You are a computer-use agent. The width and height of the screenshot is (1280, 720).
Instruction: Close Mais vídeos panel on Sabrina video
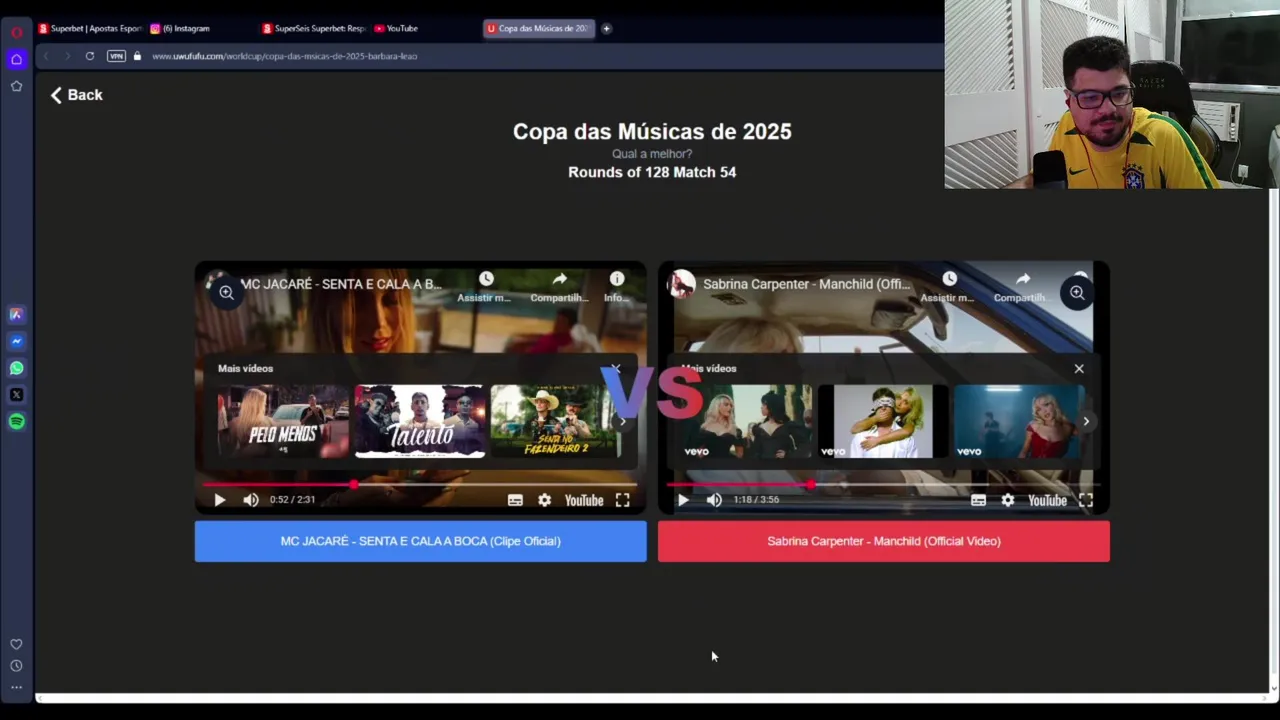point(1079,369)
